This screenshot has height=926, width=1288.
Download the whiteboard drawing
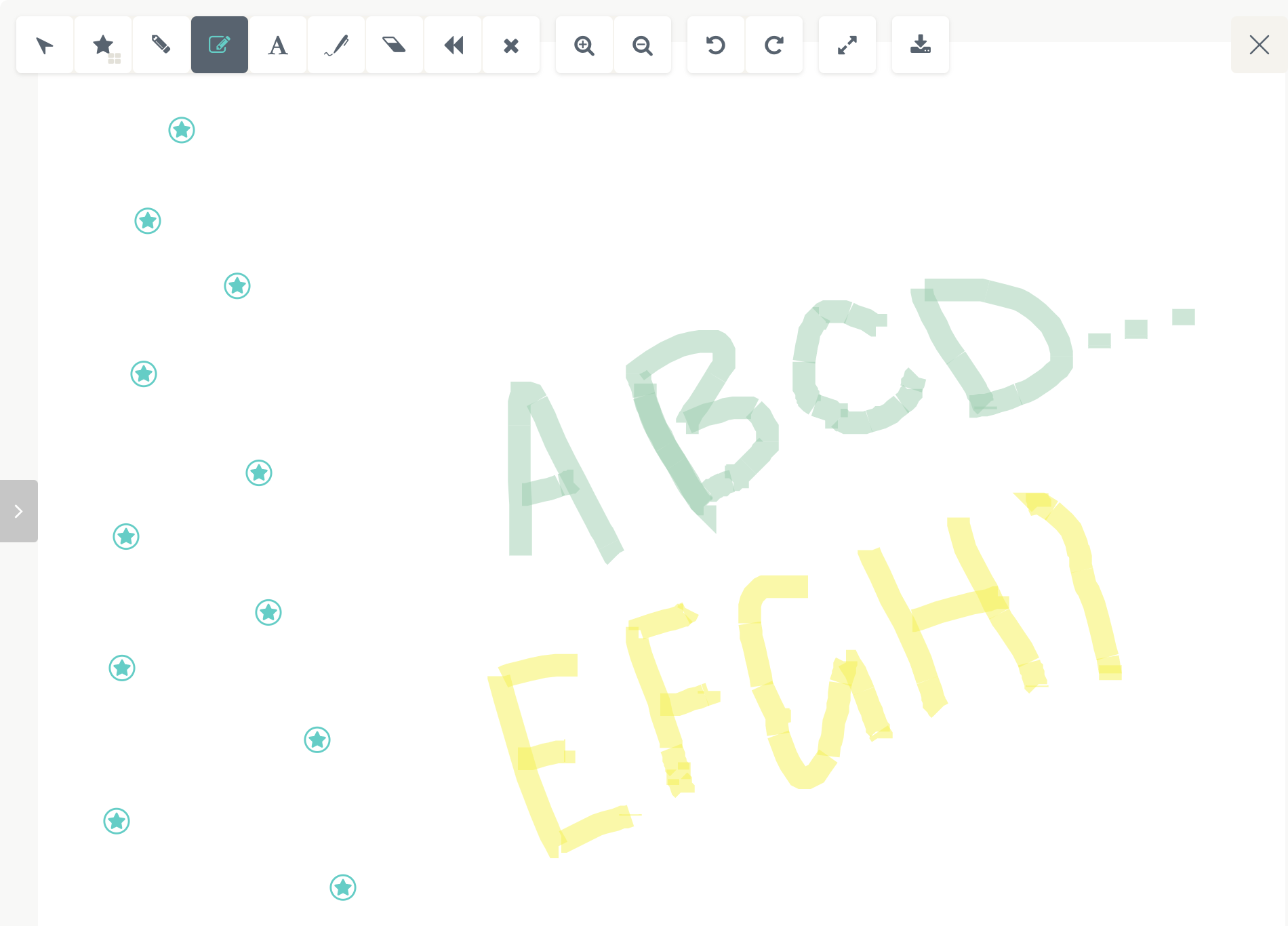click(x=921, y=45)
